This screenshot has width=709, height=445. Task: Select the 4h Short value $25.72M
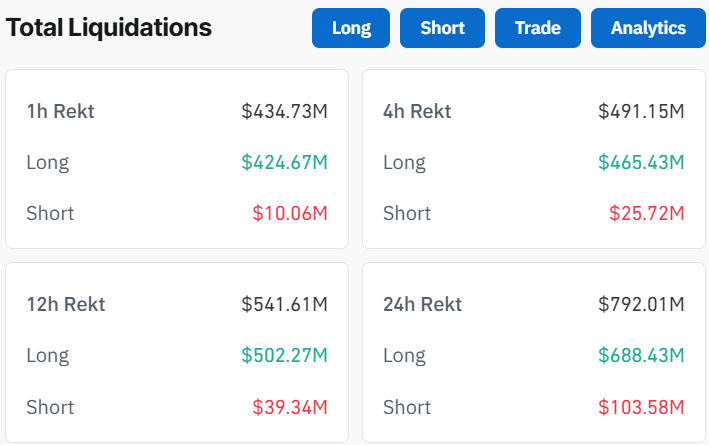(x=646, y=213)
